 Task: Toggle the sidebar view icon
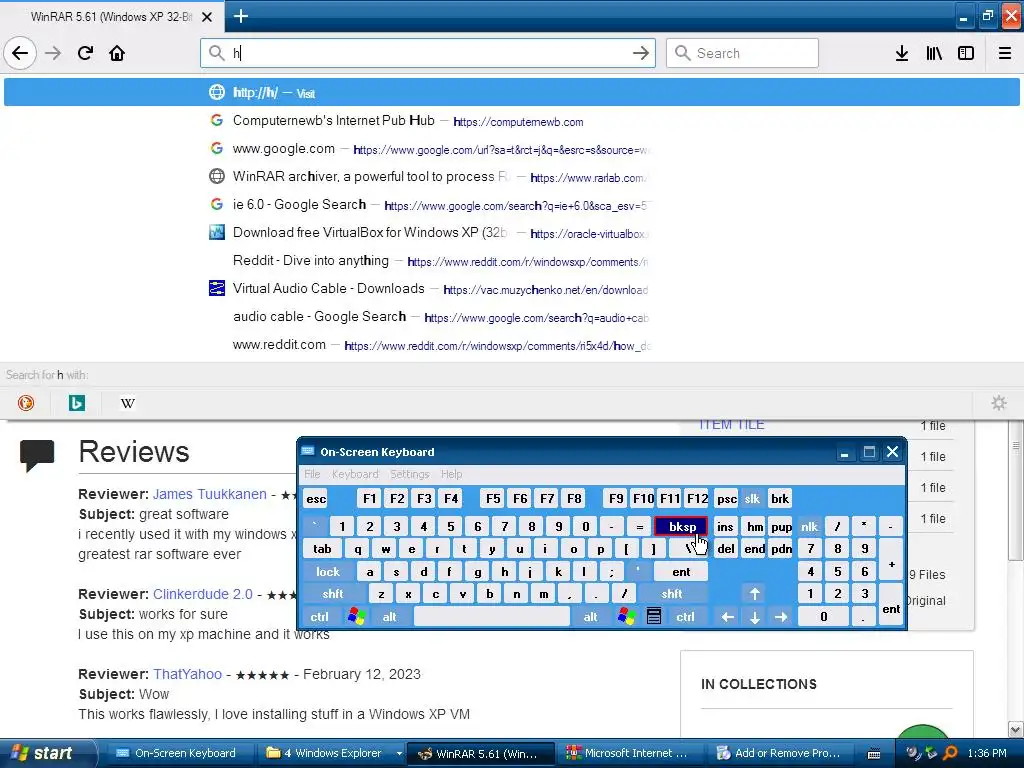(x=966, y=53)
